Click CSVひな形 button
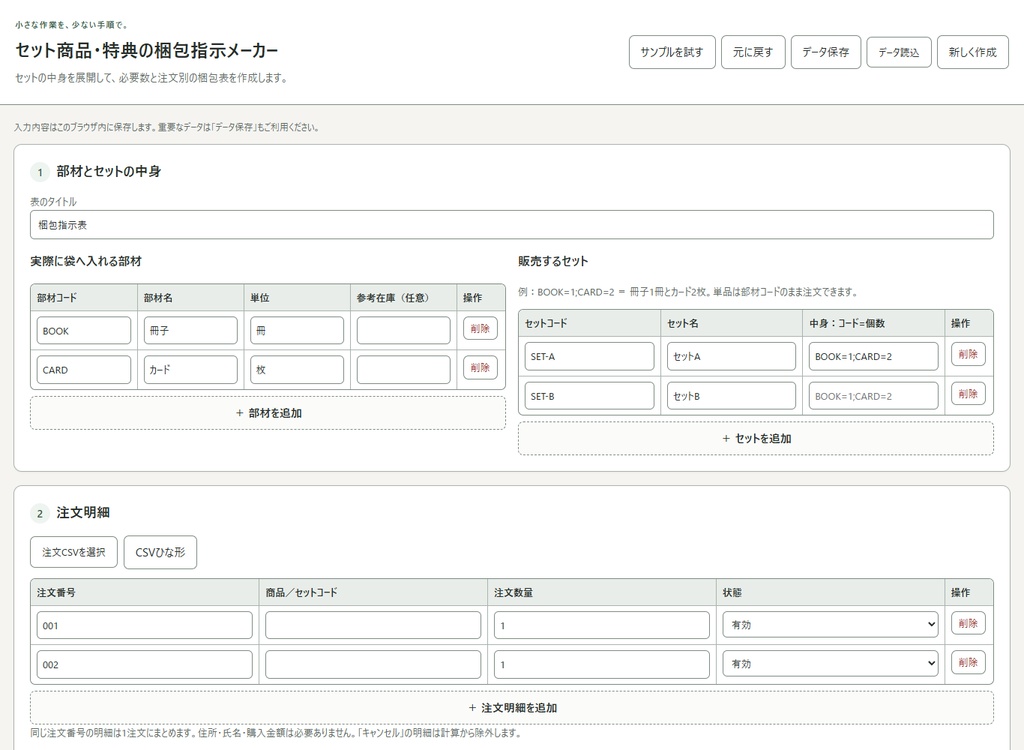This screenshot has width=1024, height=750. click(x=160, y=552)
